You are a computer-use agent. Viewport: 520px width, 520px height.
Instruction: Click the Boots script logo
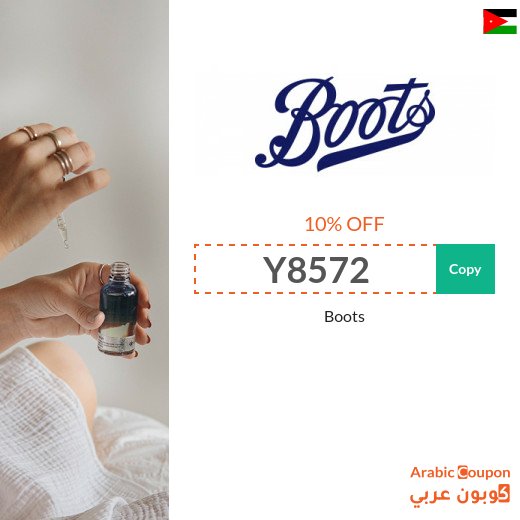[345, 124]
